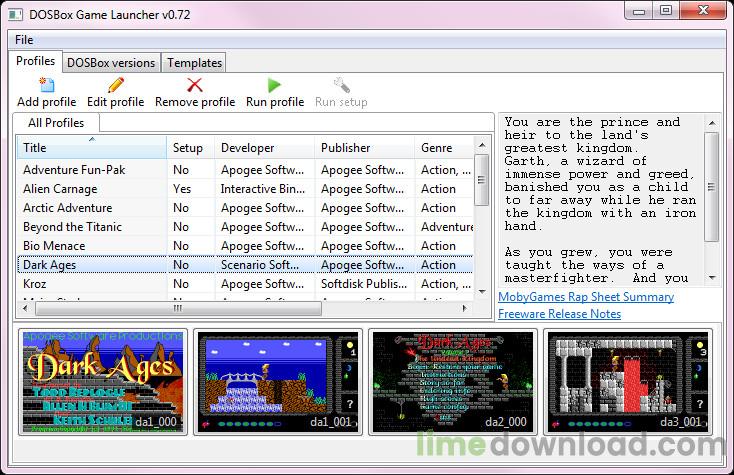This screenshot has height=475, width=734.
Task: Open the Freeware Release Notes link
Action: (x=559, y=314)
